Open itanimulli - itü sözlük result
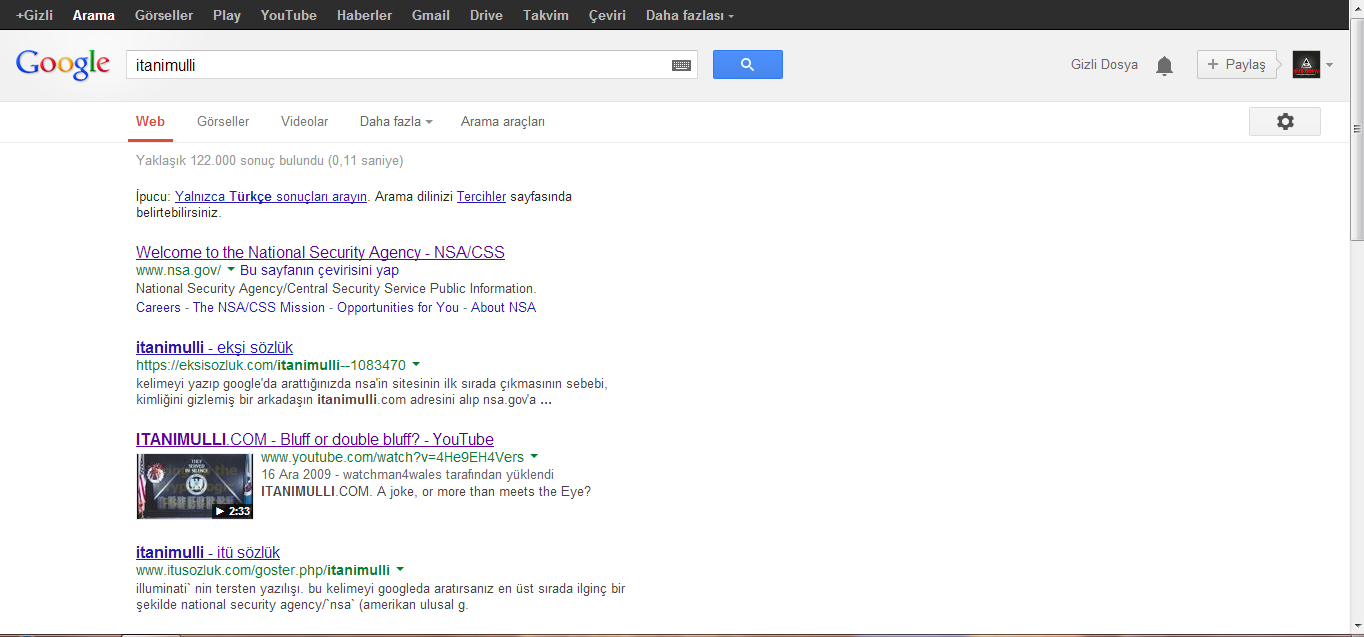The height and width of the screenshot is (637, 1364). click(x=208, y=552)
